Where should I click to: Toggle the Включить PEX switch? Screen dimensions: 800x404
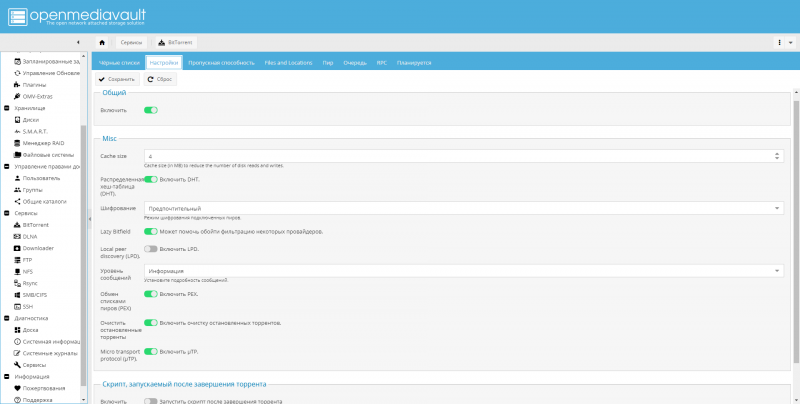pos(151,294)
